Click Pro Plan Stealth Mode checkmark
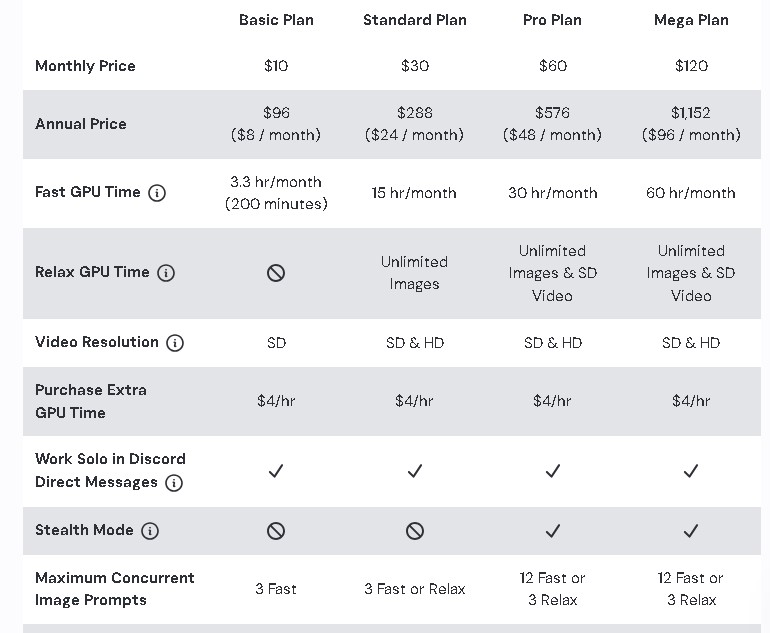770x633 pixels. 553,531
